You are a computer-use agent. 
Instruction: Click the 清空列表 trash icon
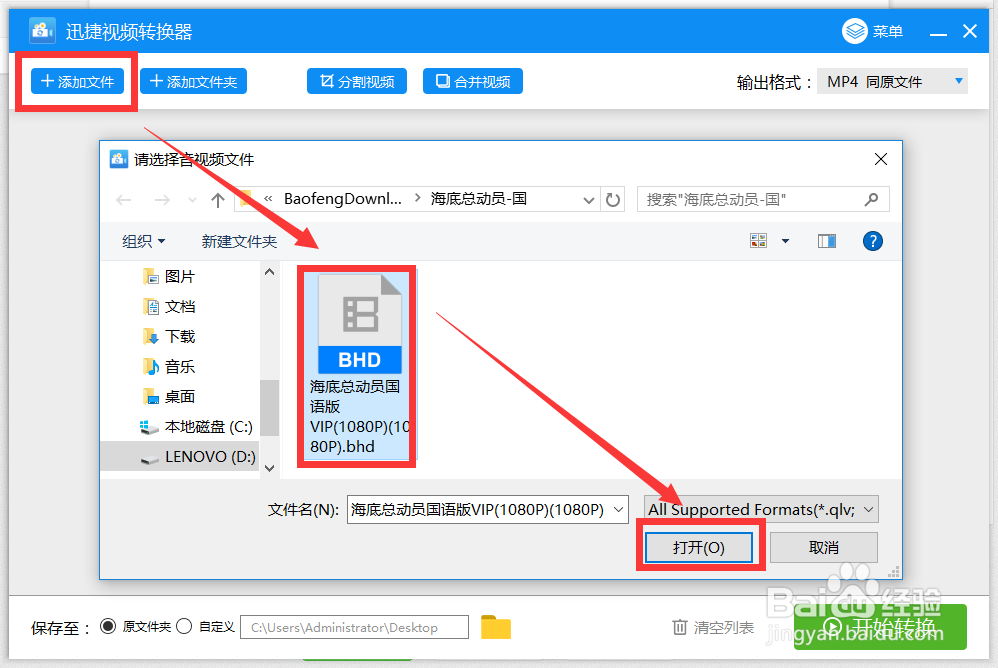(678, 627)
